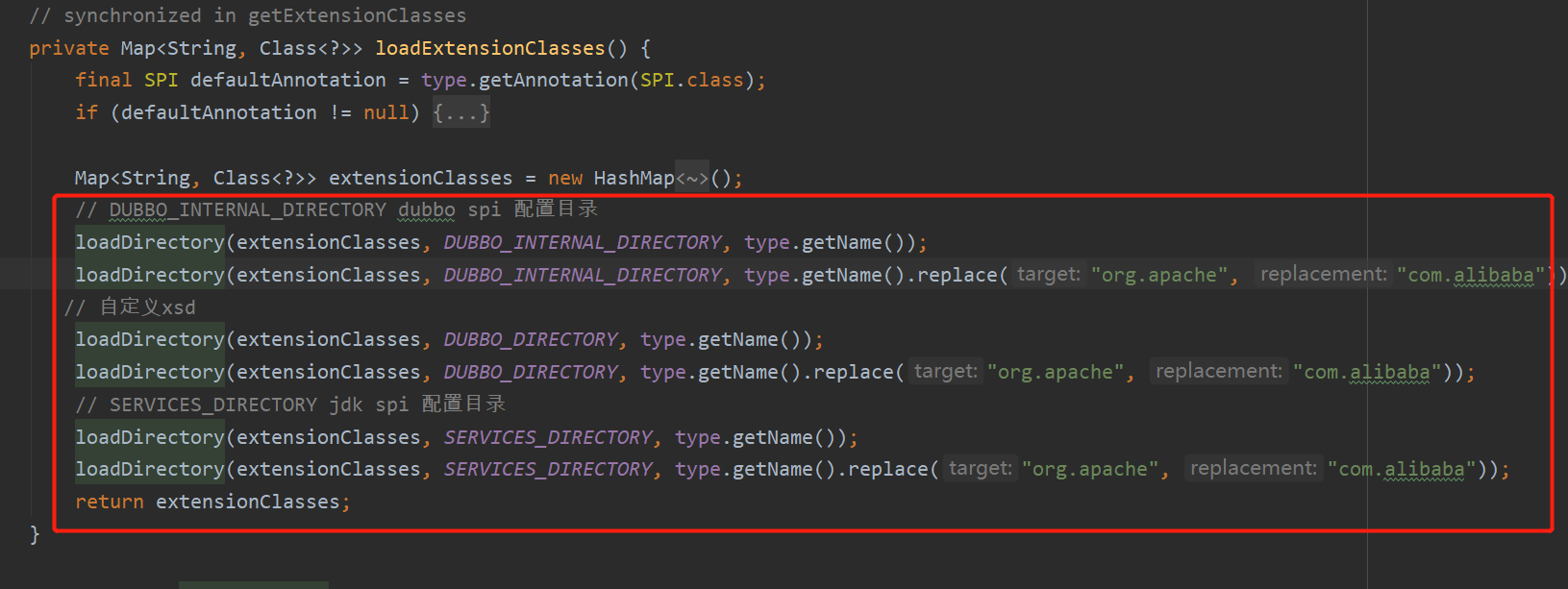This screenshot has width=1568, height=589.
Task: Click "com.alibaba" string on DUBBO_DIRECTORY replace line
Action: (1372, 372)
